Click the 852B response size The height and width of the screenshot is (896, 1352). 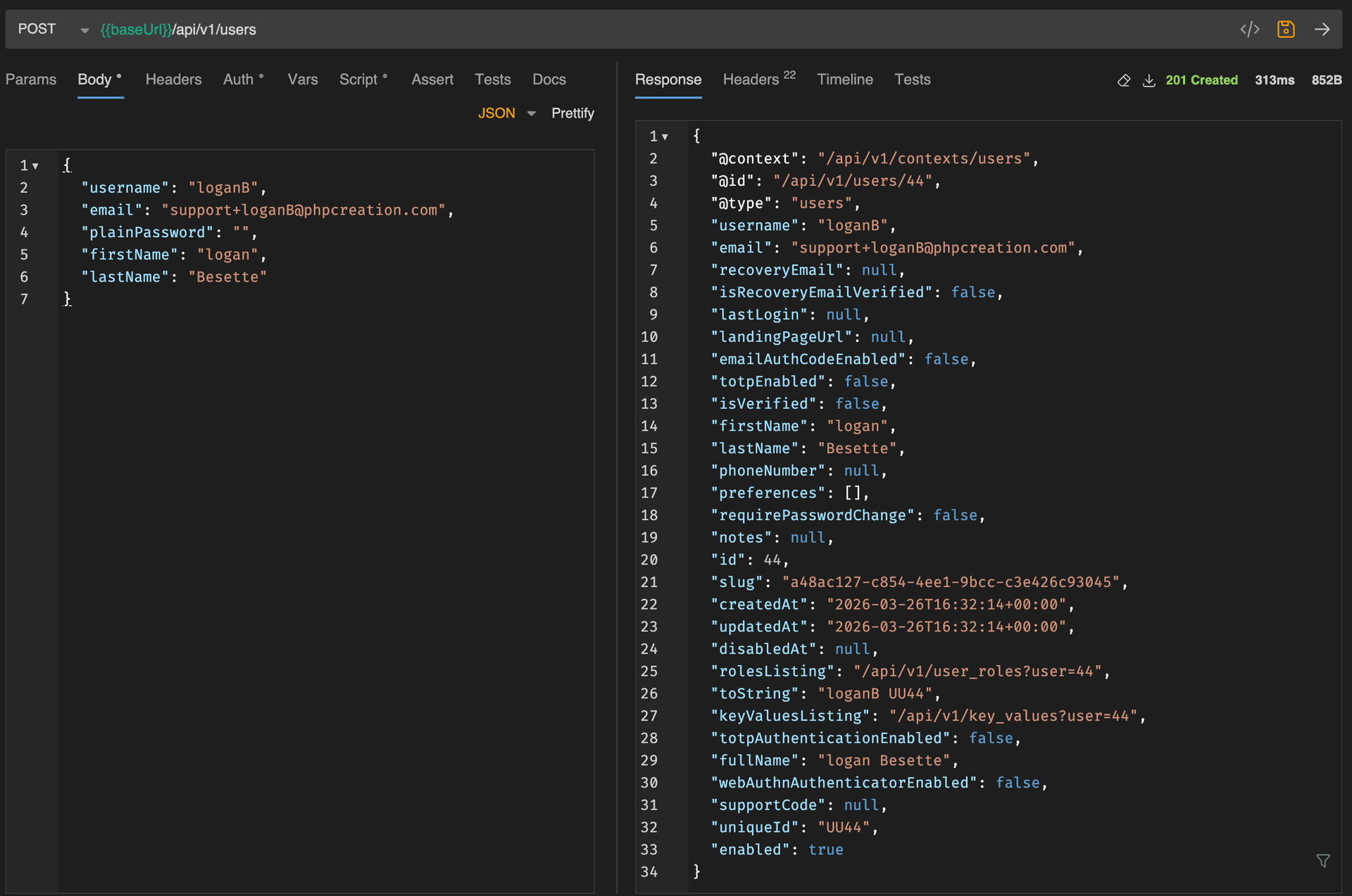(1327, 80)
